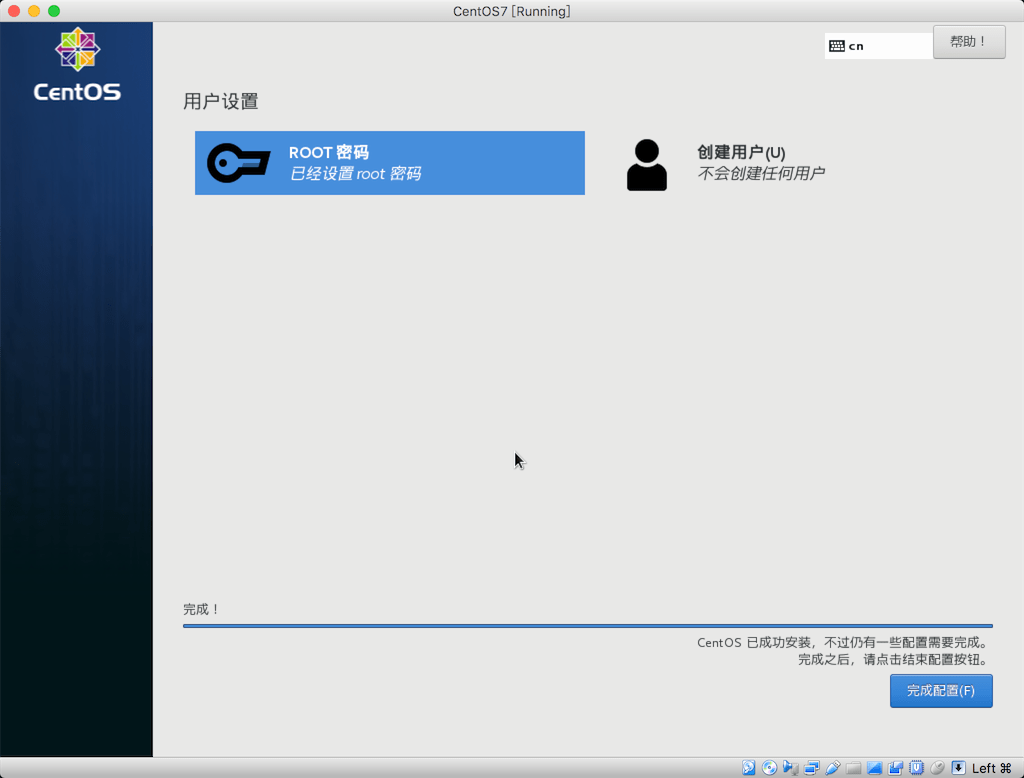Click the USB devices icon in status bar
Screen dimensions: 1024x778
point(834,766)
